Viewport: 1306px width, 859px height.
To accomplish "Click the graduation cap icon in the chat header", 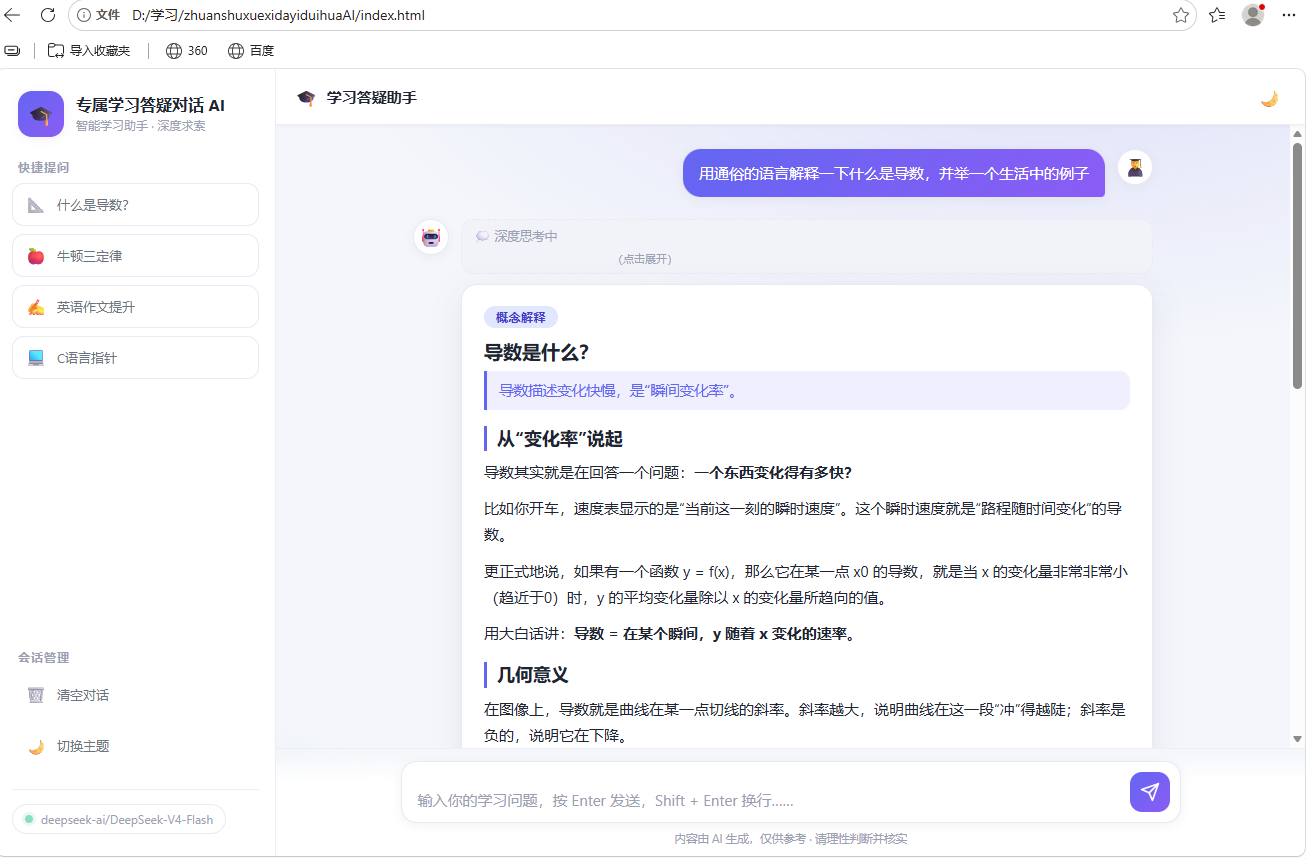I will click(x=306, y=98).
